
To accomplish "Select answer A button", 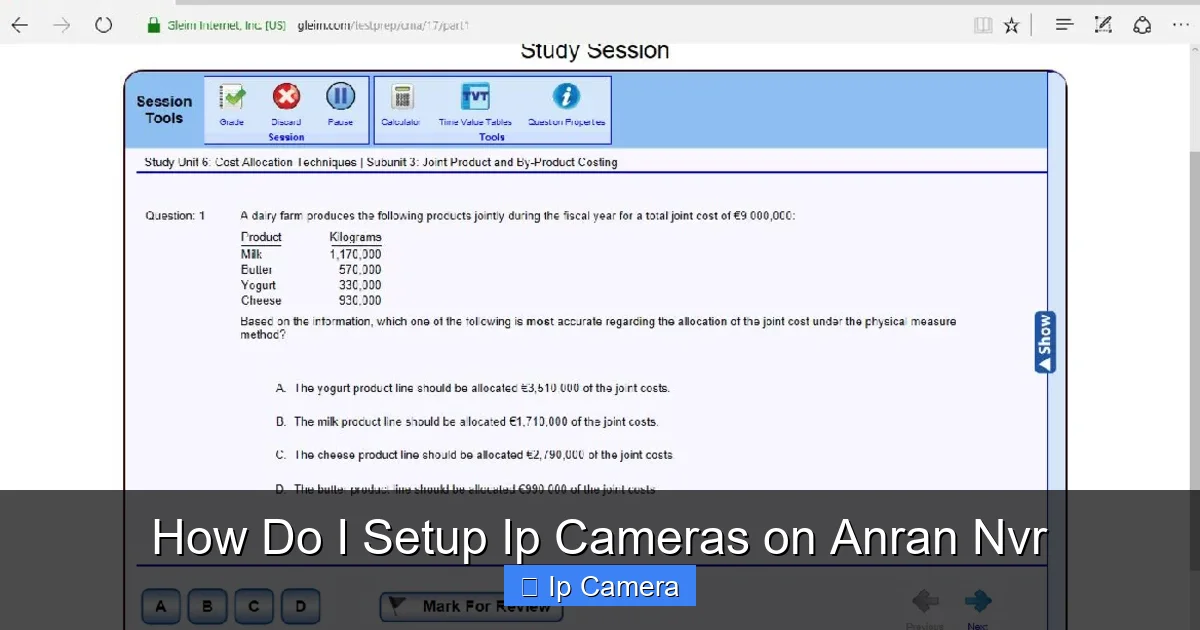I will pos(161,606).
